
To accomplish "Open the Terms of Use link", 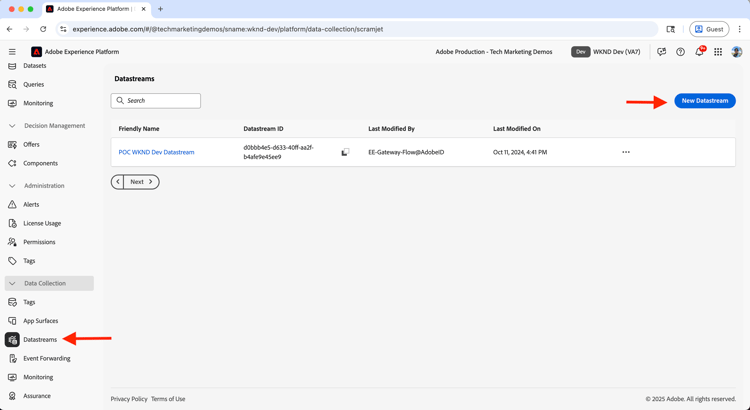I will pyautogui.click(x=168, y=399).
